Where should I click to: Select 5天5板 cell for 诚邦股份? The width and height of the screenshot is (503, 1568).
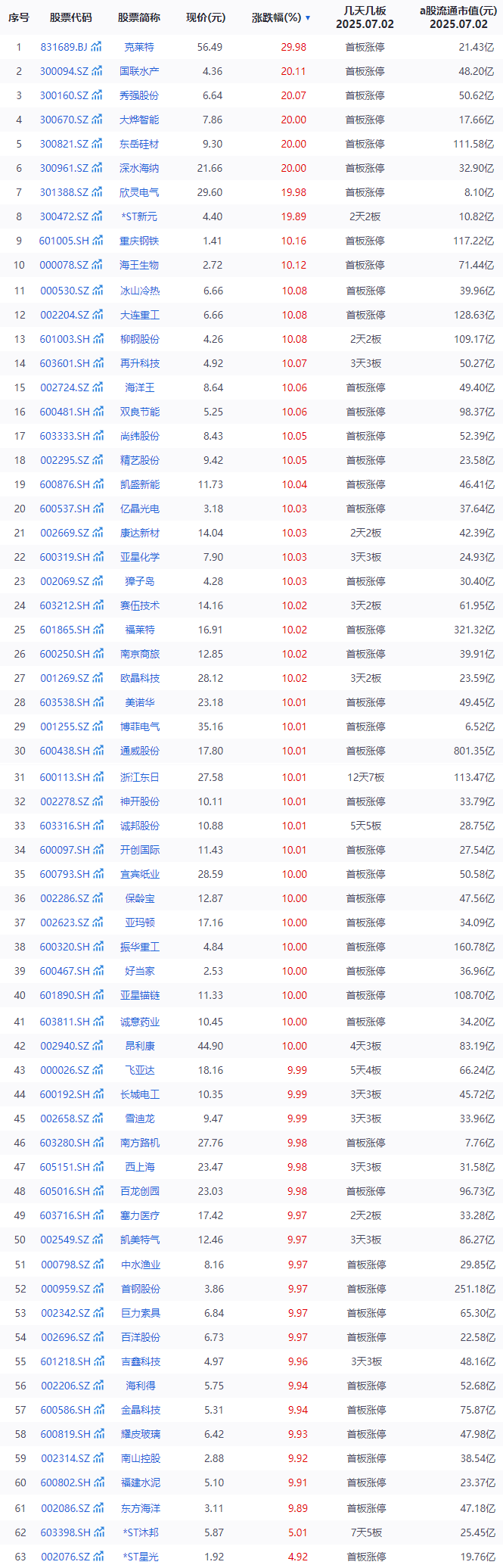point(366,826)
